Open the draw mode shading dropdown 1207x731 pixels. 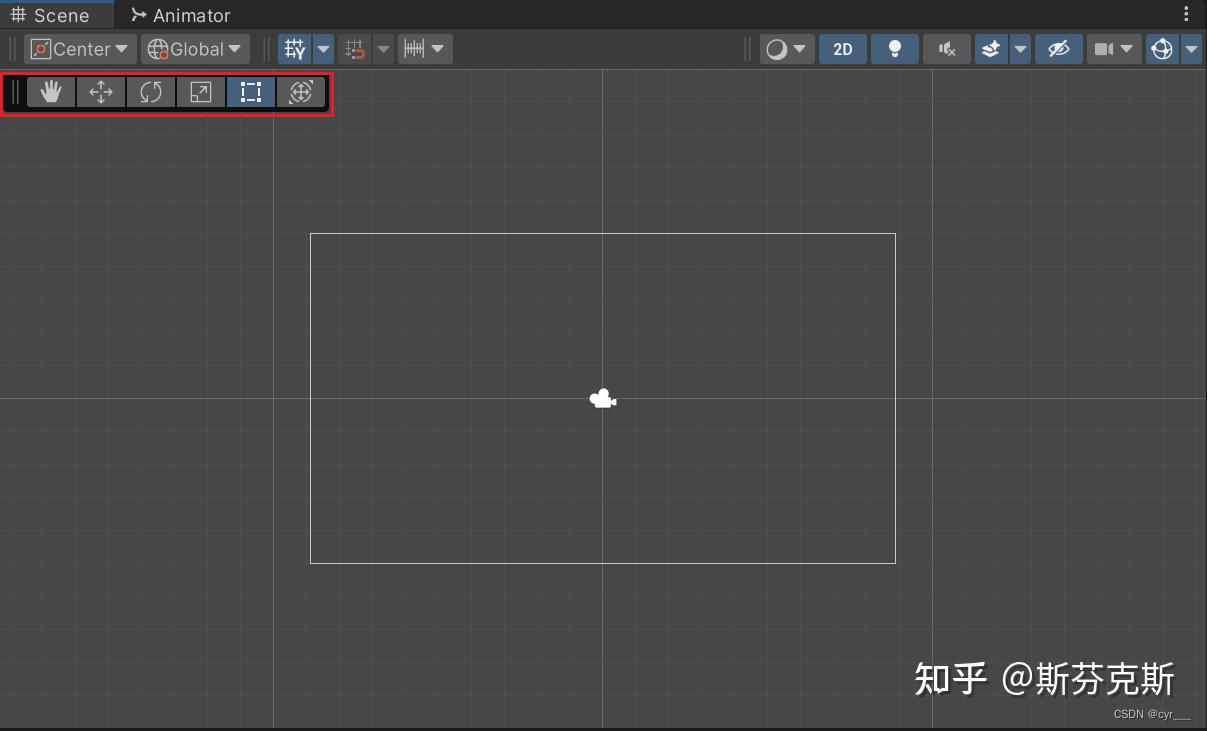tap(787, 49)
